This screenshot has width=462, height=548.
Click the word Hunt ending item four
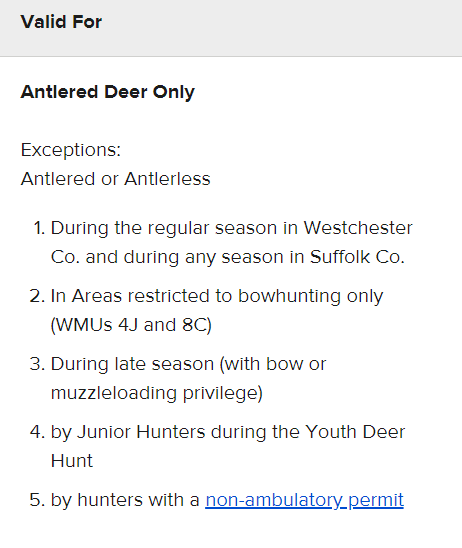pyautogui.click(x=72, y=461)
